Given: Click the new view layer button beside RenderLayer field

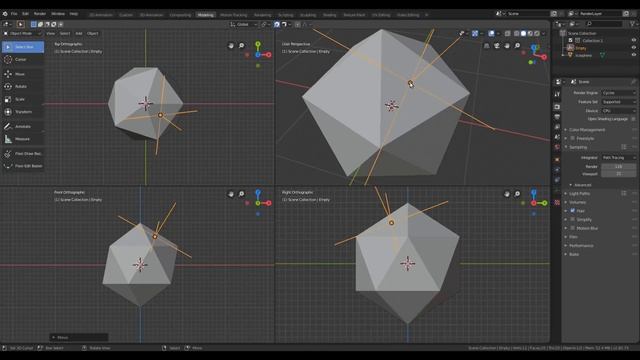Looking at the screenshot, I should (626, 13).
